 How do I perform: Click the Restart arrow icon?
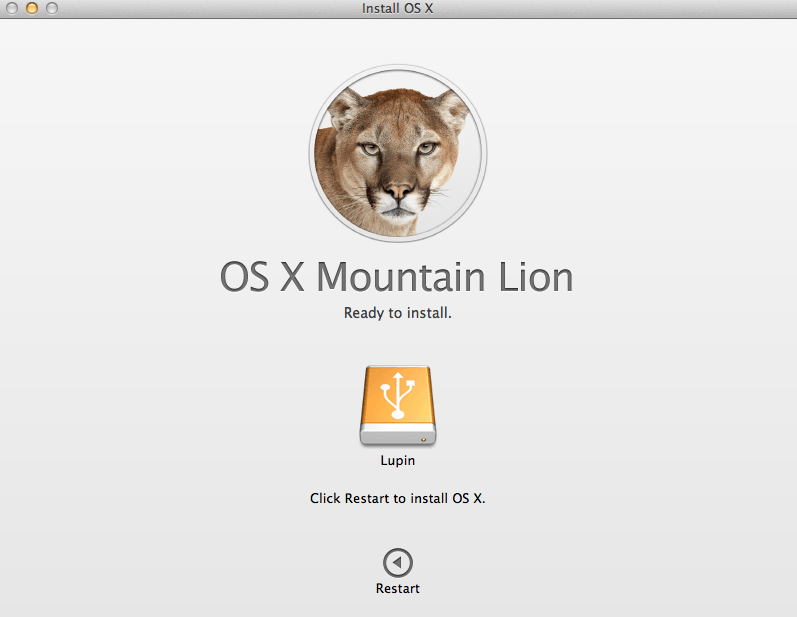[397, 563]
